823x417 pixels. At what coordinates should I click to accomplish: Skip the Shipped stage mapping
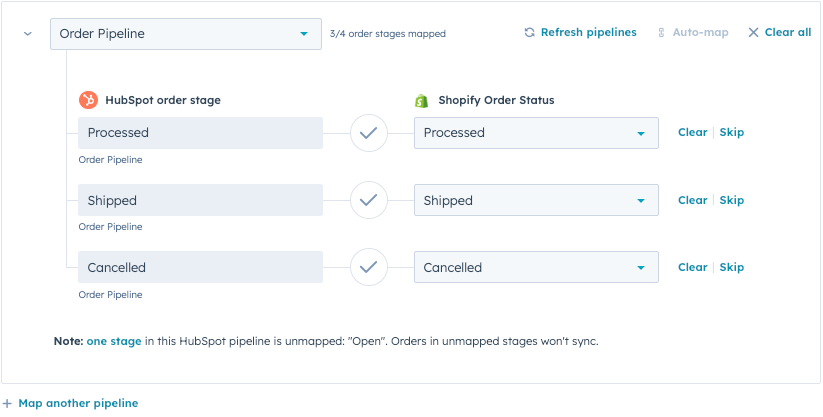coord(732,200)
